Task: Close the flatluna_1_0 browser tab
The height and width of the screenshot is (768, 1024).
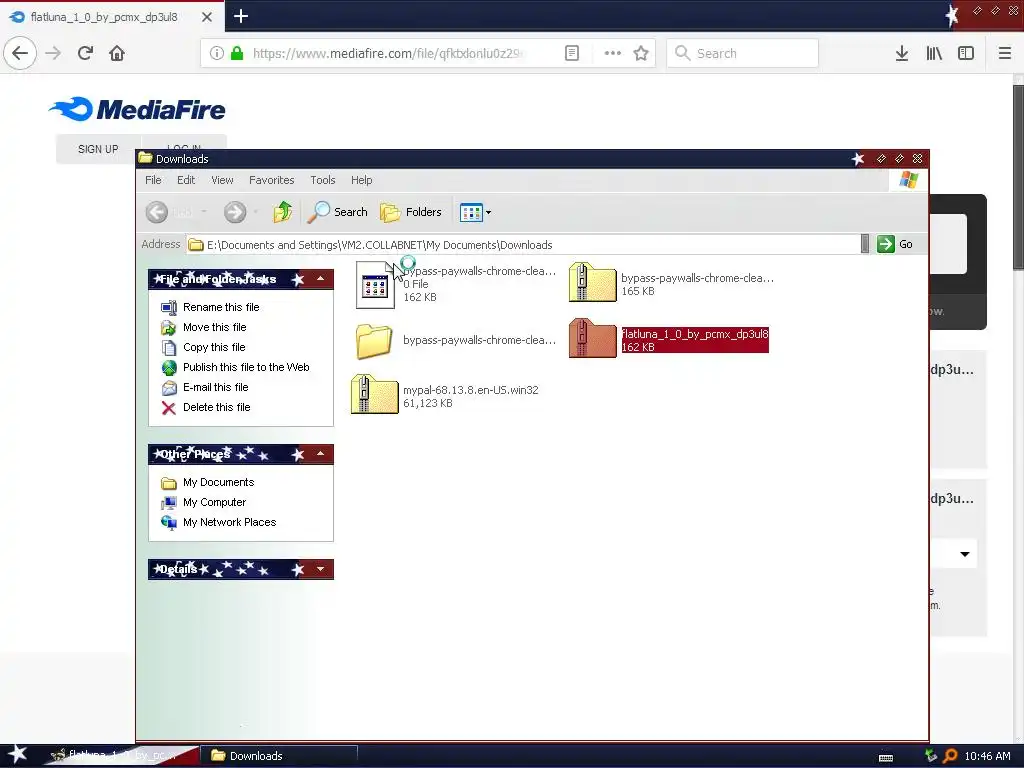Action: click(x=207, y=17)
